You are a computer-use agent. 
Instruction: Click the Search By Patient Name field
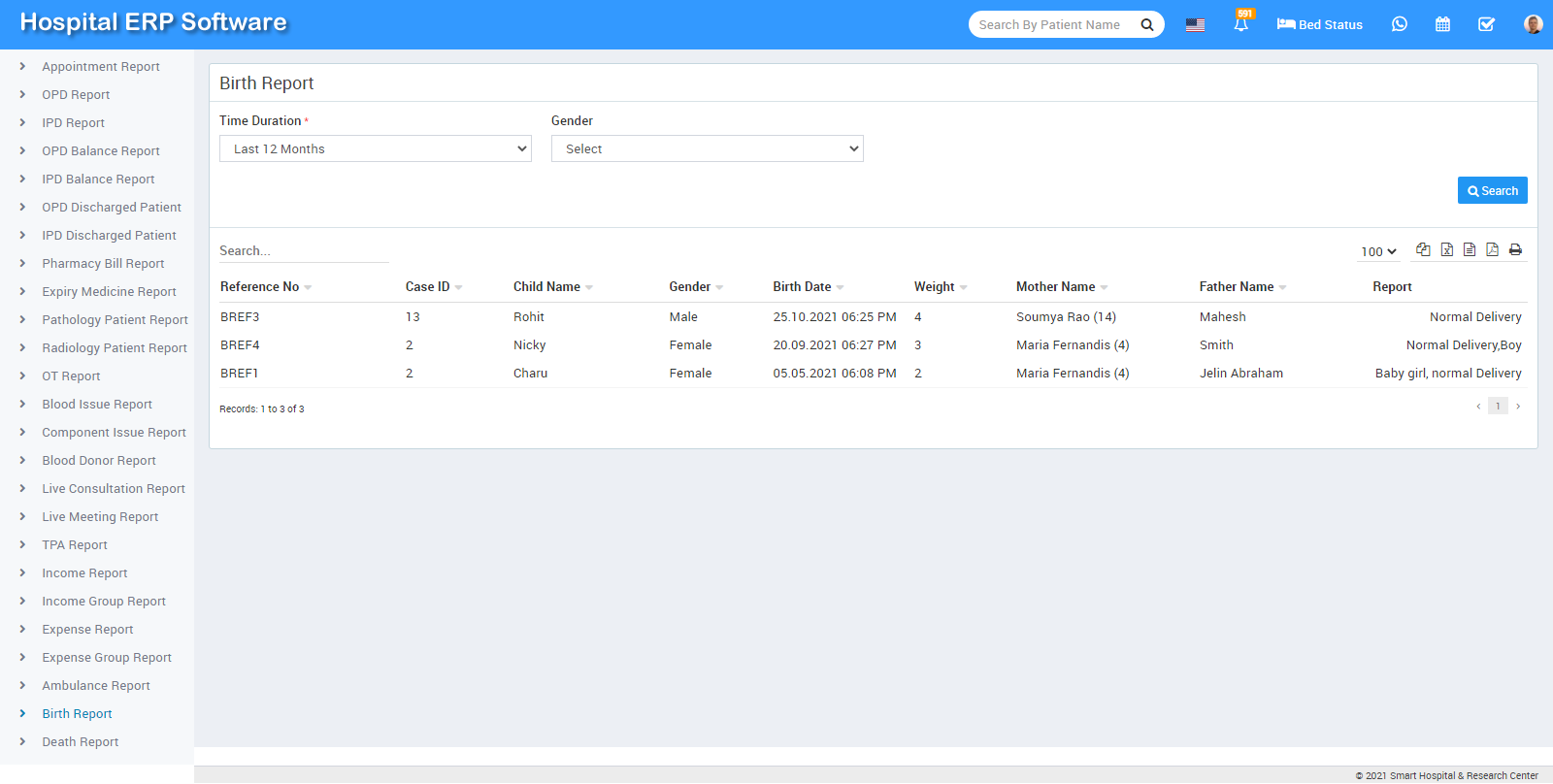1053,24
